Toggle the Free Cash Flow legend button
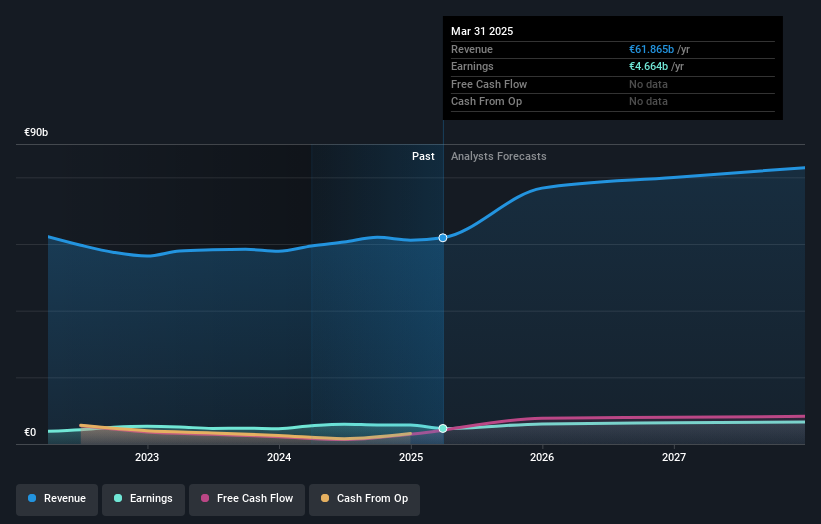Image resolution: width=821 pixels, height=524 pixels. (x=247, y=499)
